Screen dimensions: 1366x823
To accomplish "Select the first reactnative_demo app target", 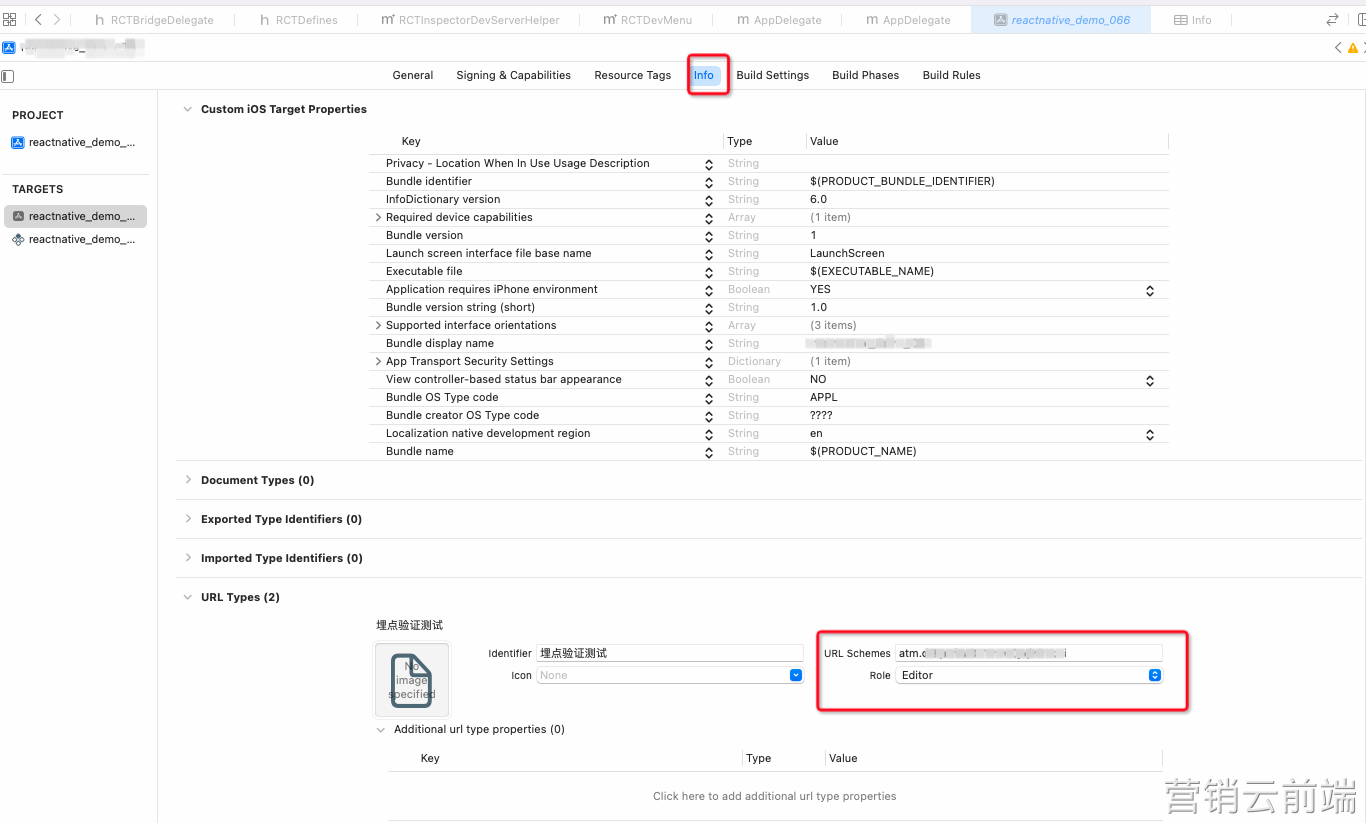I will [75, 216].
